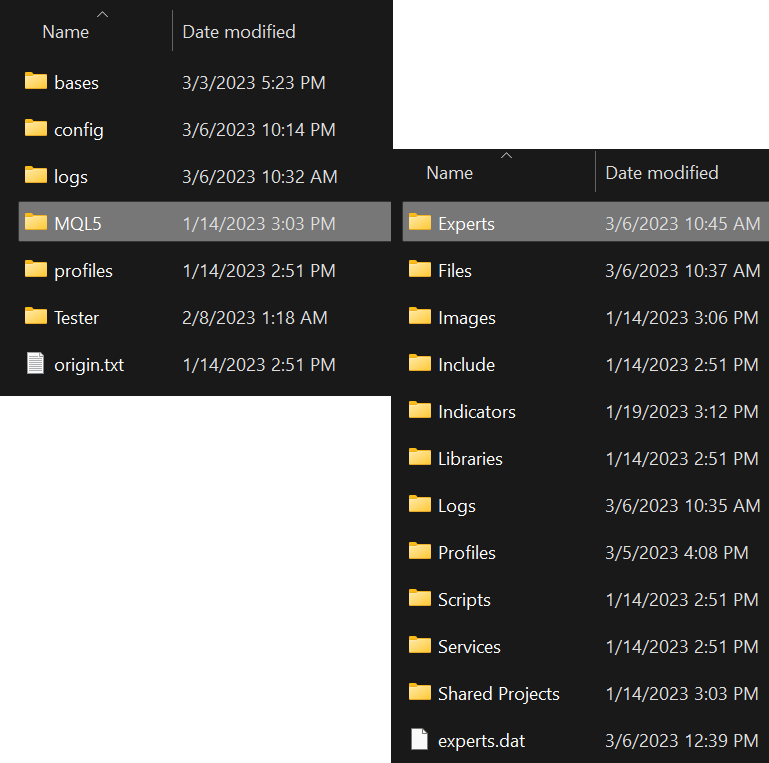769x763 pixels.
Task: Select the experts.dat file name
Action: [x=482, y=741]
